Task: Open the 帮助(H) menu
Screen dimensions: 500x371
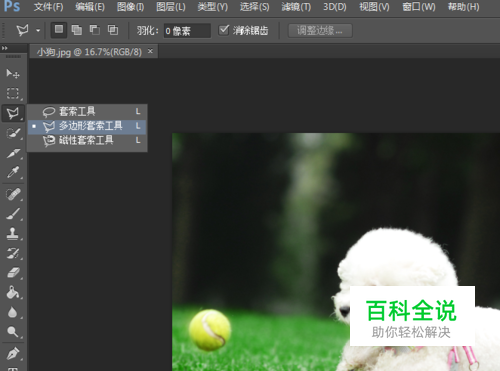Action: pos(464,7)
